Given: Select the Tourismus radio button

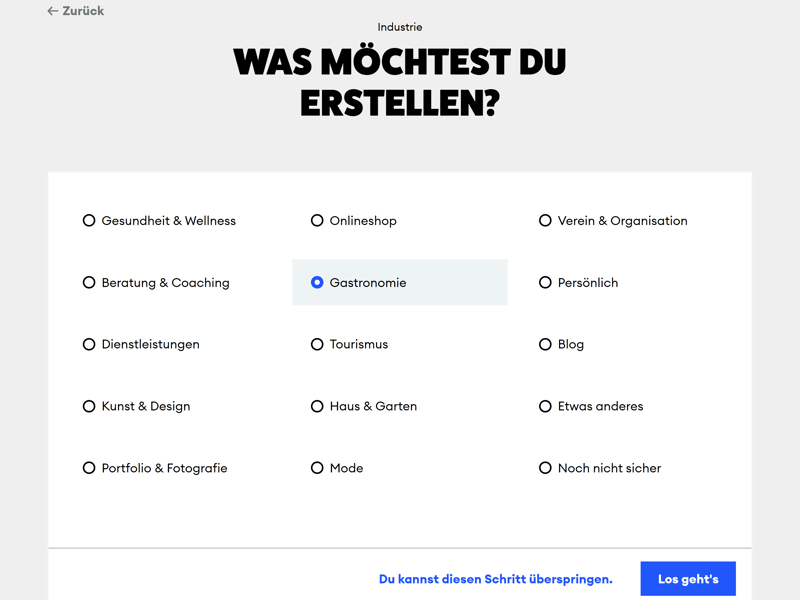Looking at the screenshot, I should (x=317, y=344).
